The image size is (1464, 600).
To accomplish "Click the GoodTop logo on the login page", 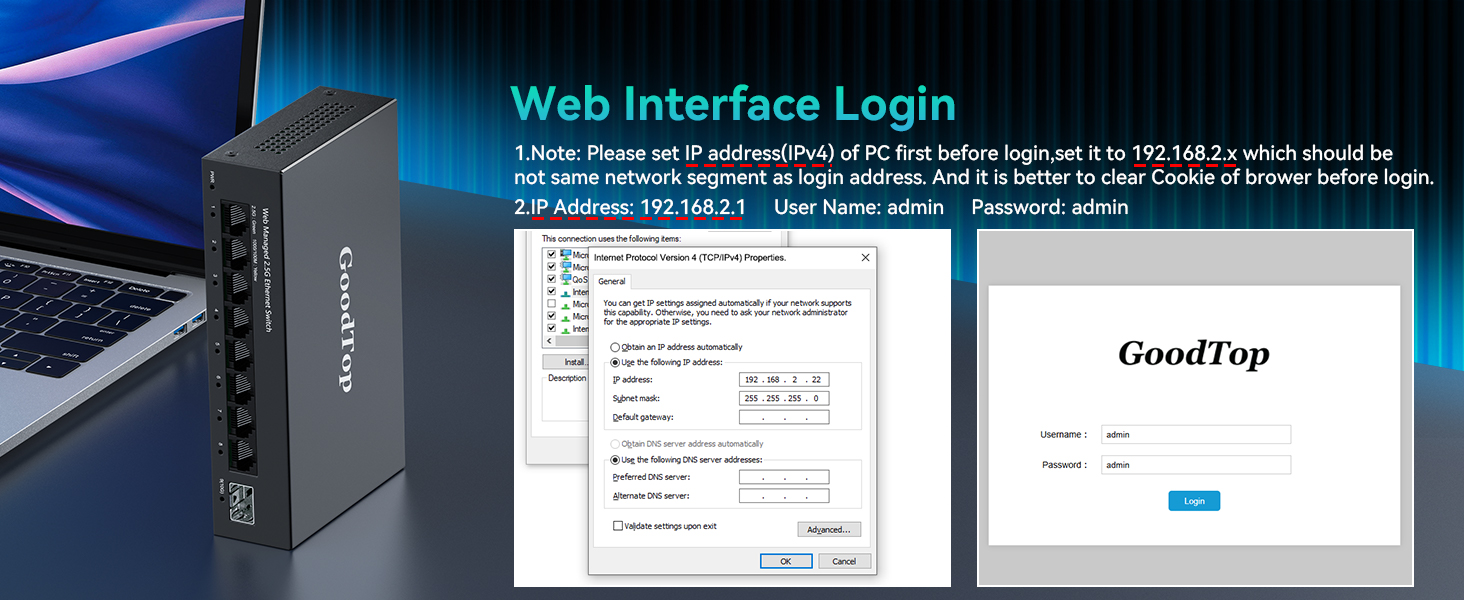I will (x=1194, y=355).
